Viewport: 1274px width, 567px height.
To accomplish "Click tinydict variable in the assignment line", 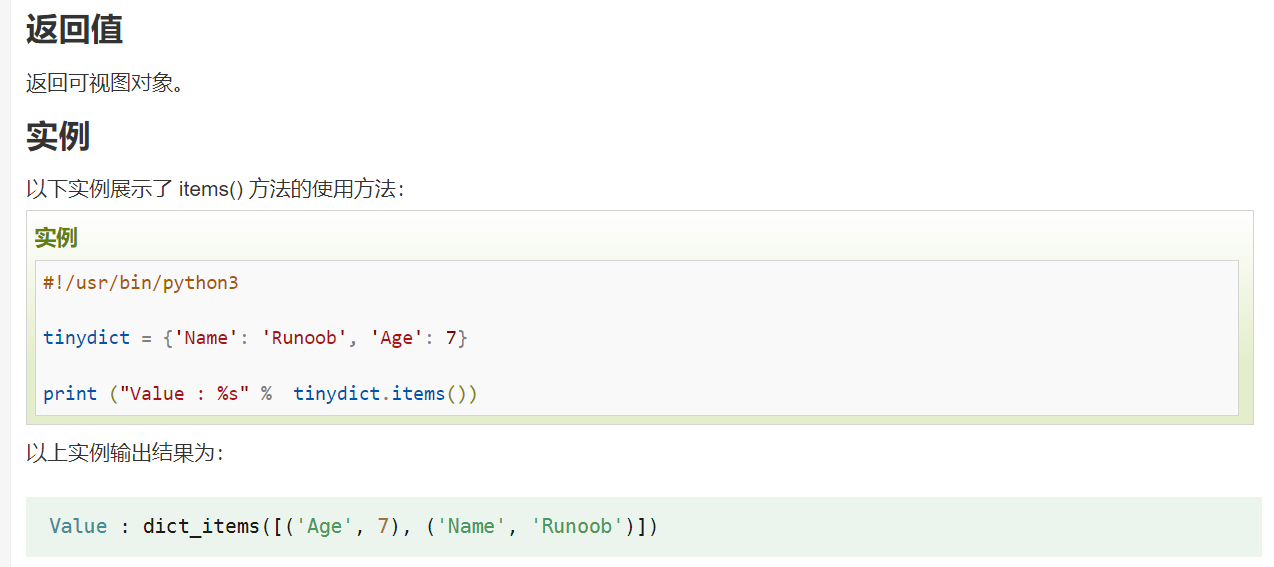I will tap(86, 338).
